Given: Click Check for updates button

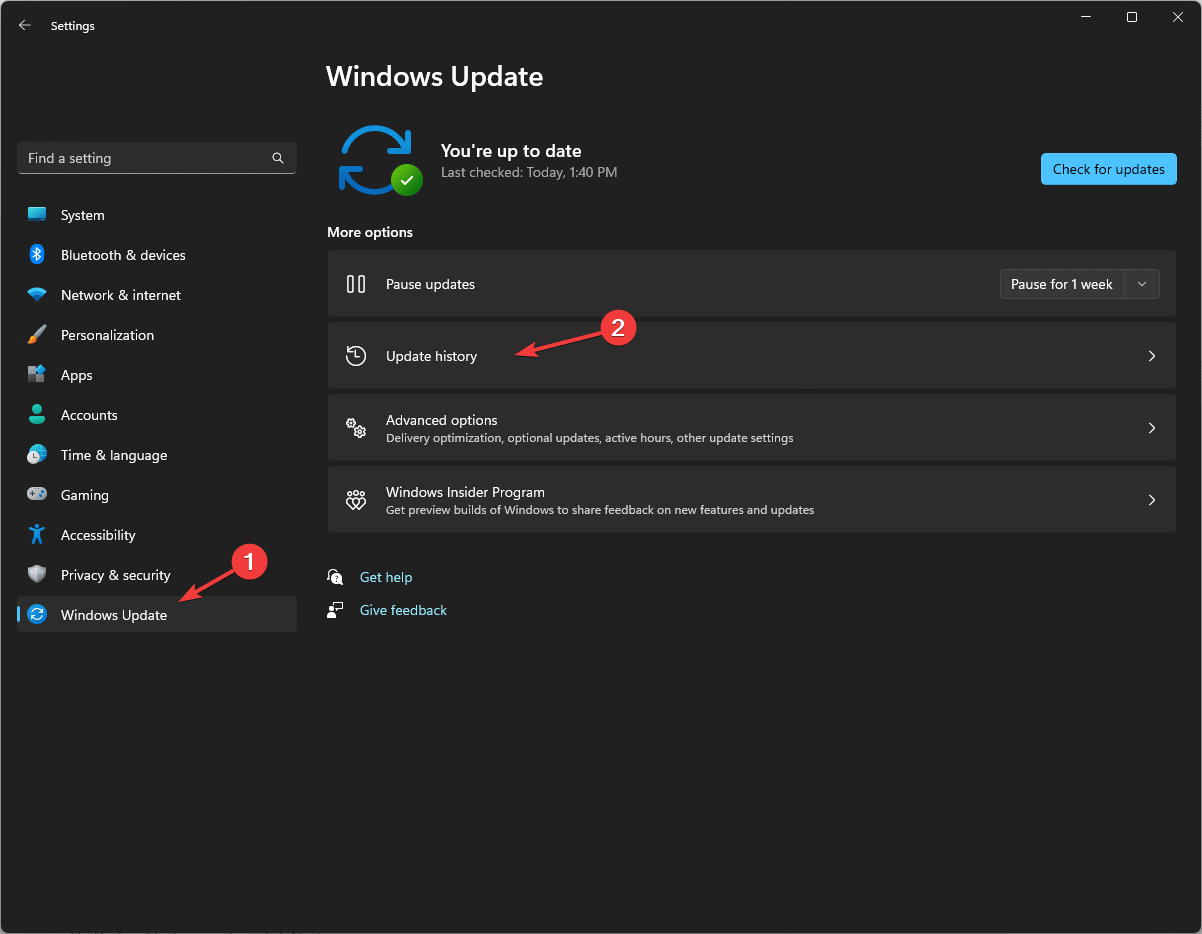Looking at the screenshot, I should coord(1108,169).
